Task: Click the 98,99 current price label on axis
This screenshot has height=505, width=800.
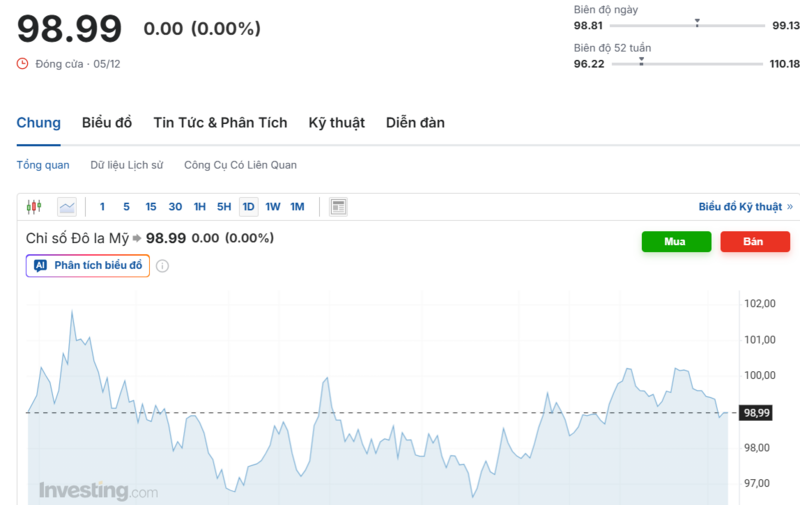Action: tap(756, 413)
